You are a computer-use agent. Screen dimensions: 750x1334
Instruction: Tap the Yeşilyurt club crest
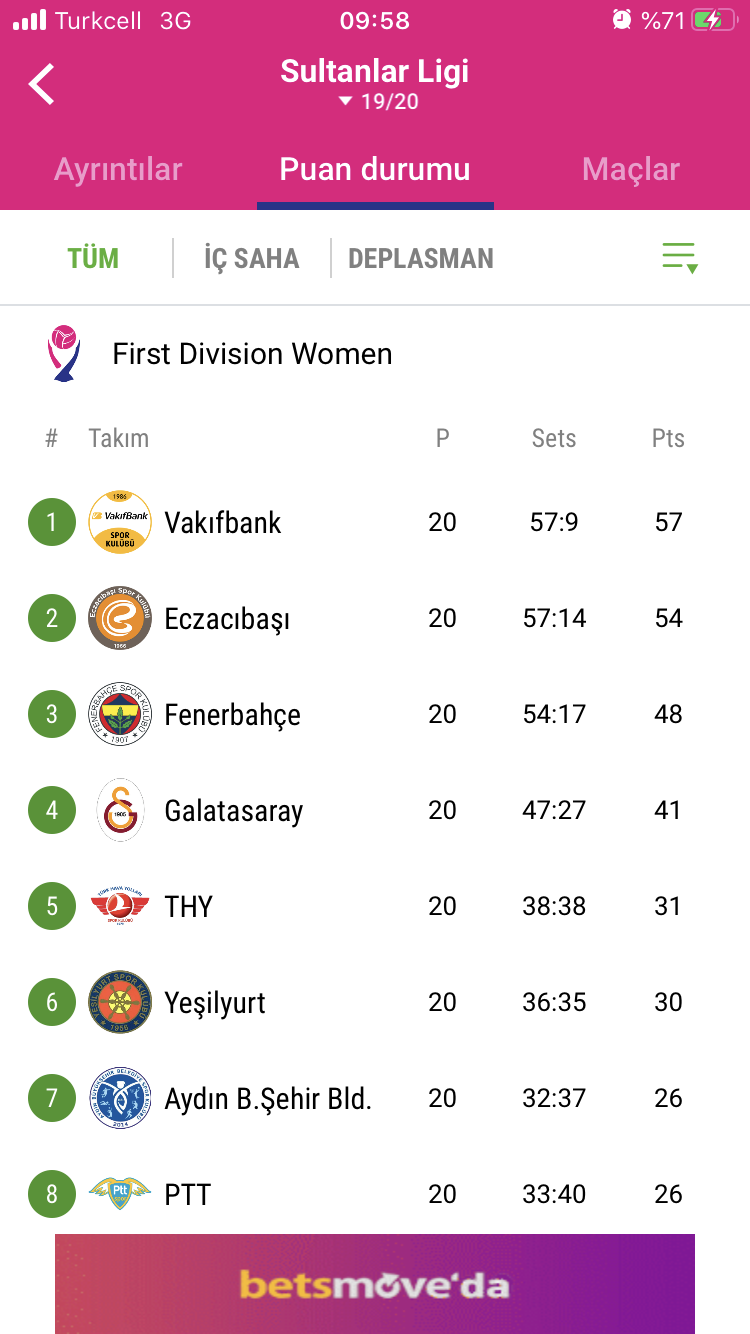coord(120,1002)
